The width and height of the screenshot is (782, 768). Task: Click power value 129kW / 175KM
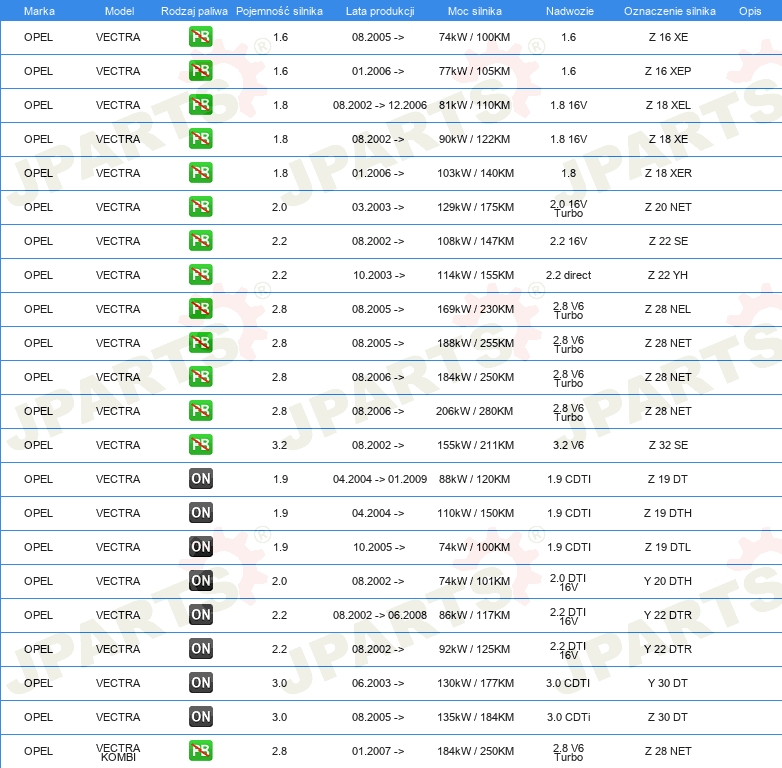click(x=475, y=207)
